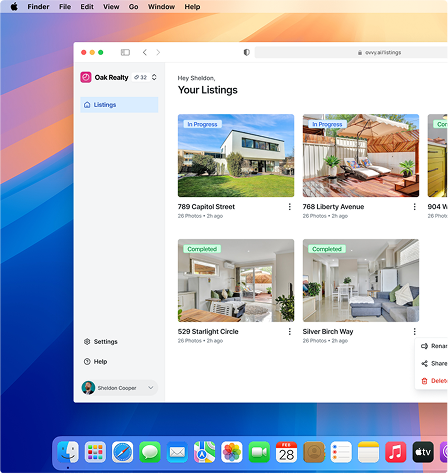Open Notes from the dock
Viewport: 448px width, 474px height.
(x=368, y=452)
